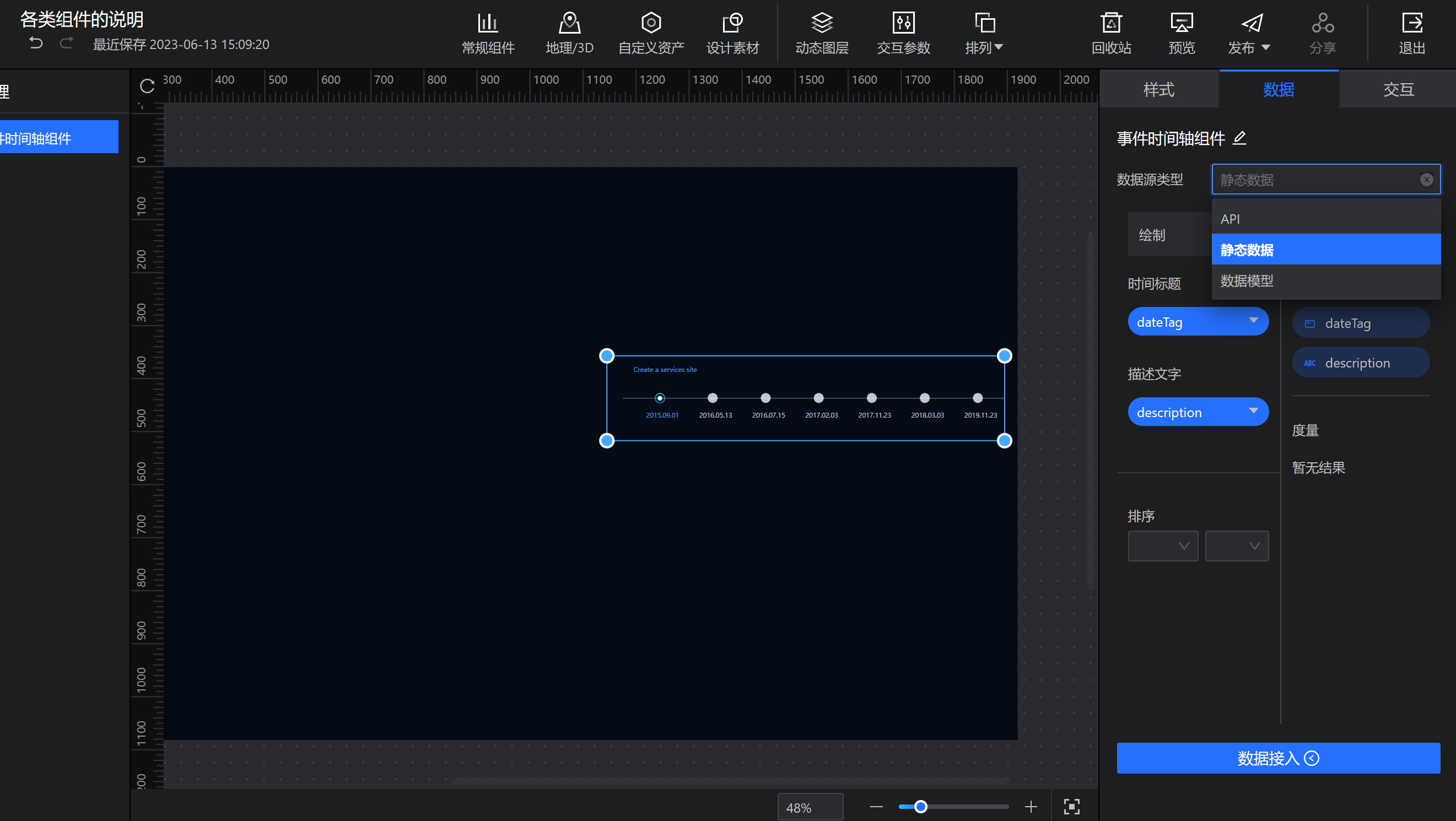
Task: Expand the dateTag field dropdown
Action: (1253, 321)
